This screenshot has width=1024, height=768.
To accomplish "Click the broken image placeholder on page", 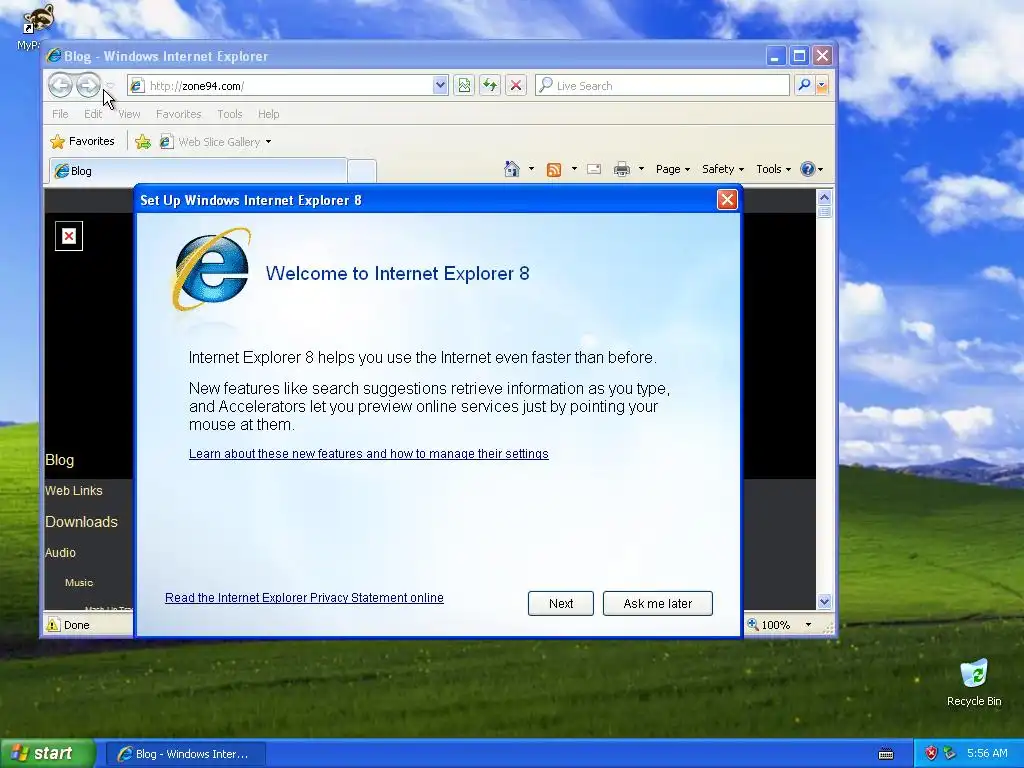I will 69,236.
